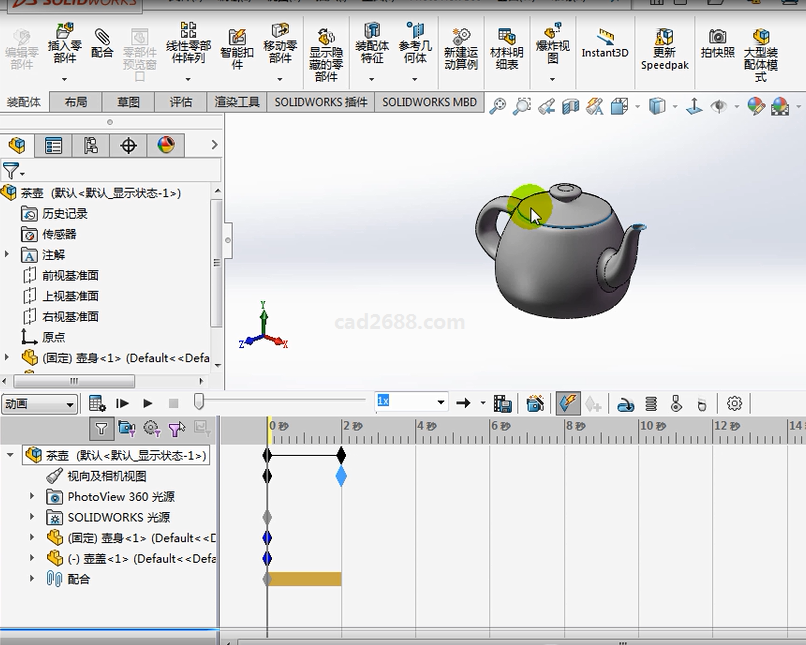Toggle the Autokey button in motion toolbar
The height and width of the screenshot is (645, 806).
coord(567,404)
